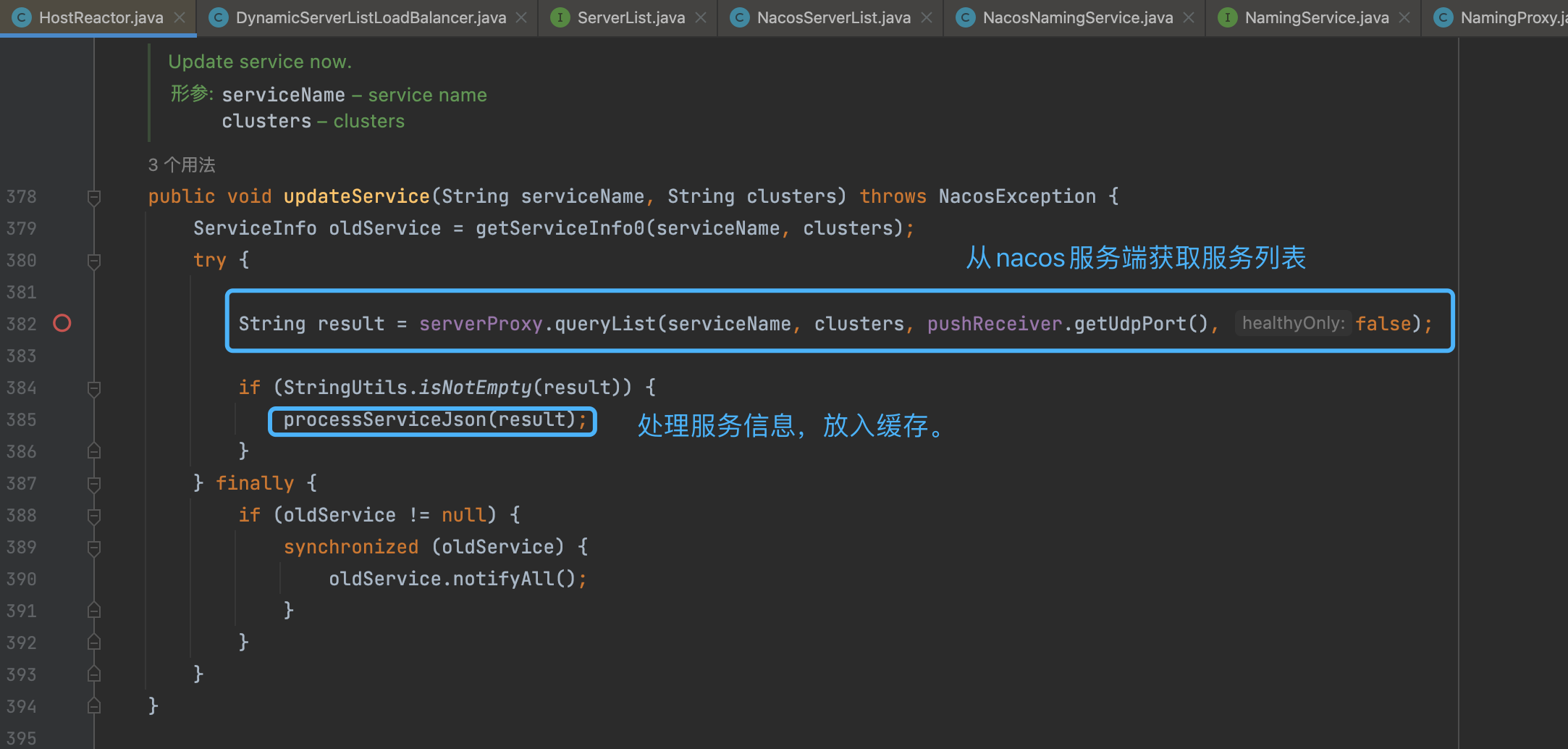Image resolution: width=1568 pixels, height=749 pixels.
Task: Click the interface icon on NamingService.java tab
Action: pos(1227,17)
